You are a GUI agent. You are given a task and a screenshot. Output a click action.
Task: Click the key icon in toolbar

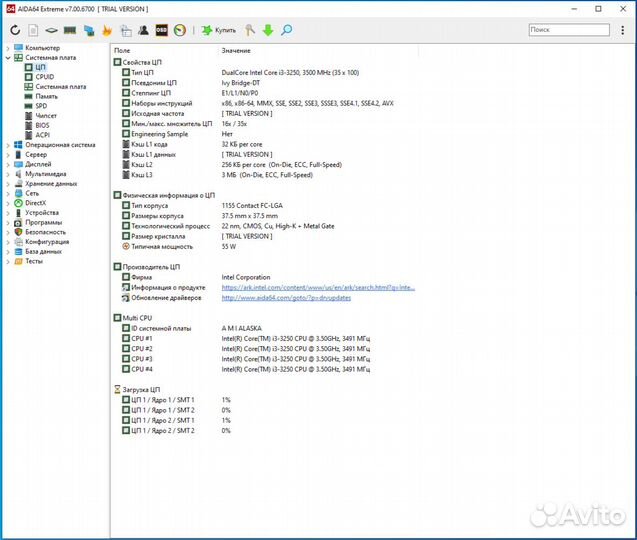(249, 30)
